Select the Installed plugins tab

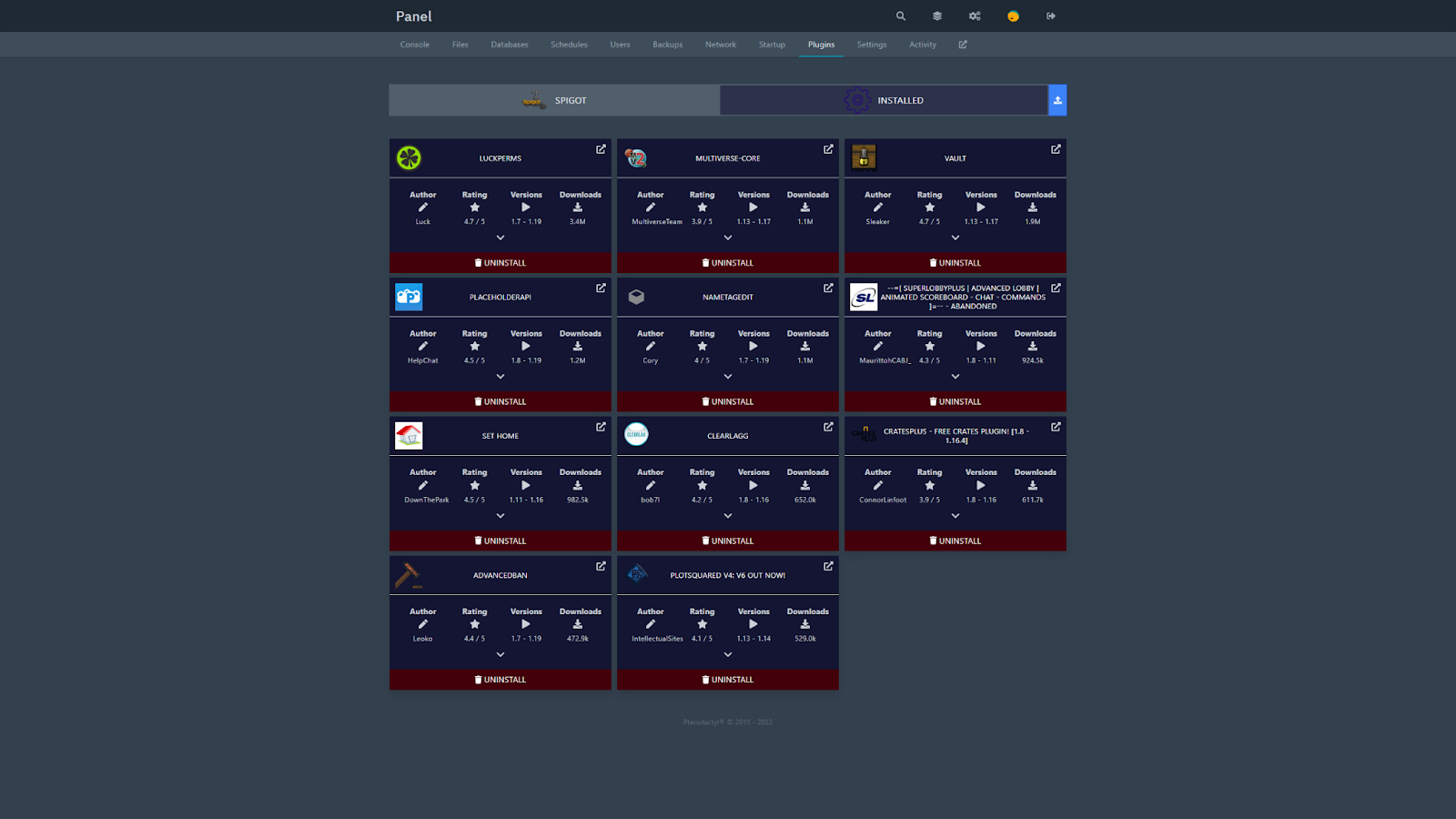click(x=884, y=100)
